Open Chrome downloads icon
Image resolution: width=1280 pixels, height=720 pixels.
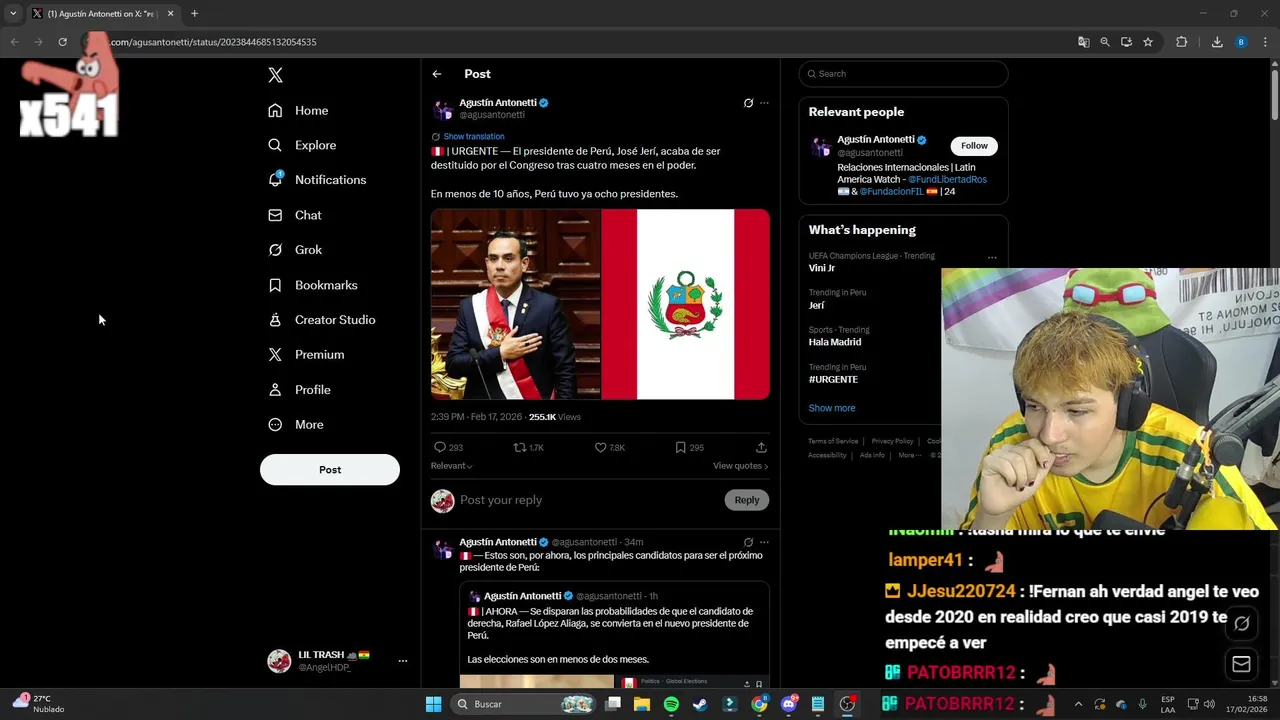coord(1217,42)
